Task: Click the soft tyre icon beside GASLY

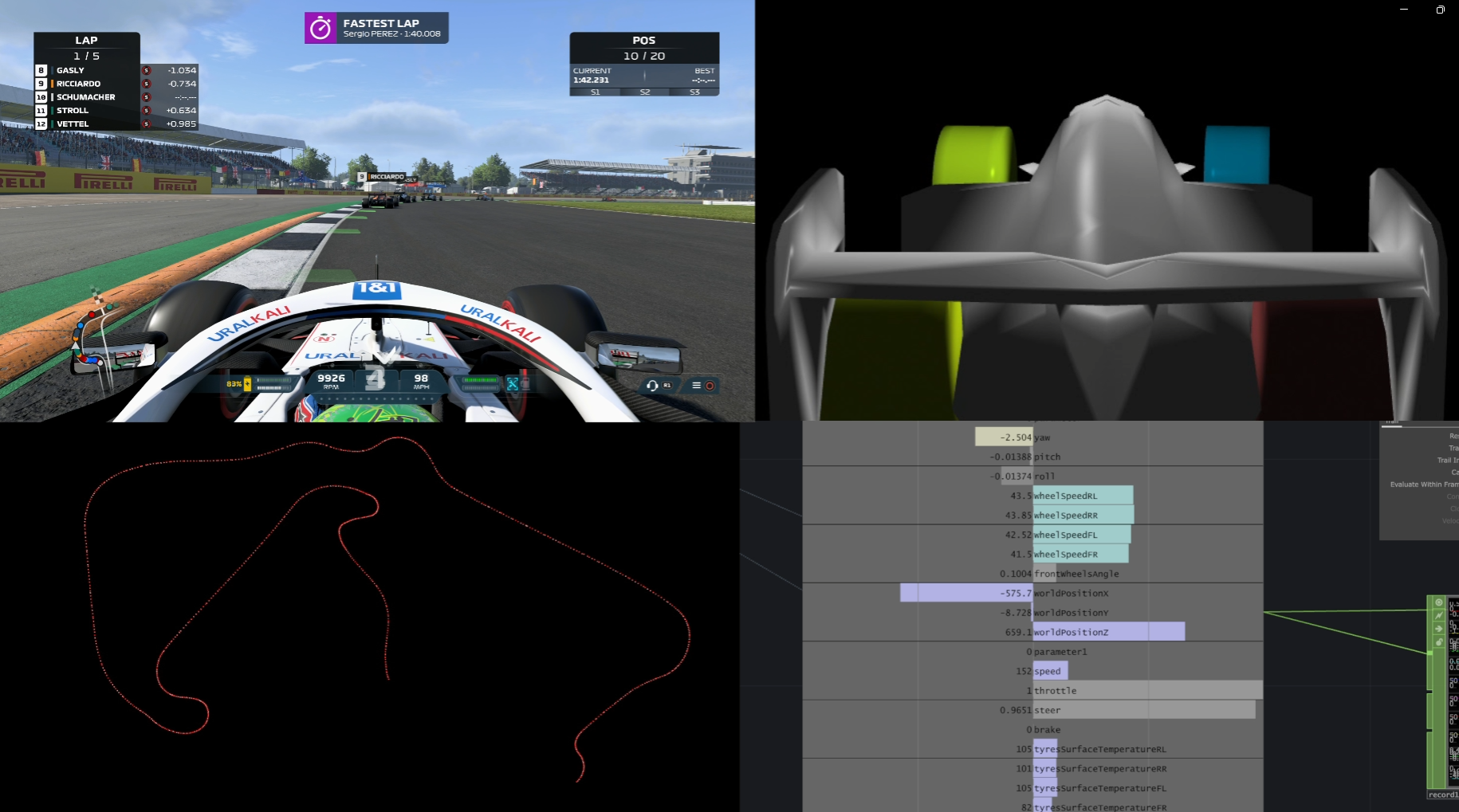Action: [146, 70]
